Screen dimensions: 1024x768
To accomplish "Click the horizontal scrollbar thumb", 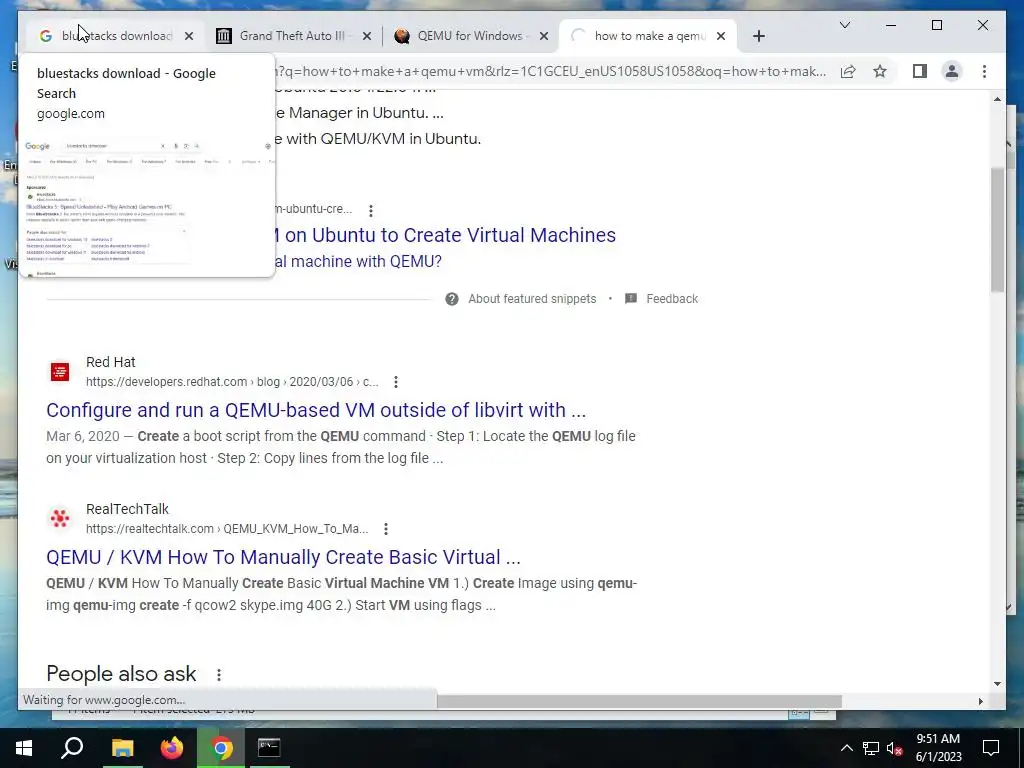I will 639,701.
